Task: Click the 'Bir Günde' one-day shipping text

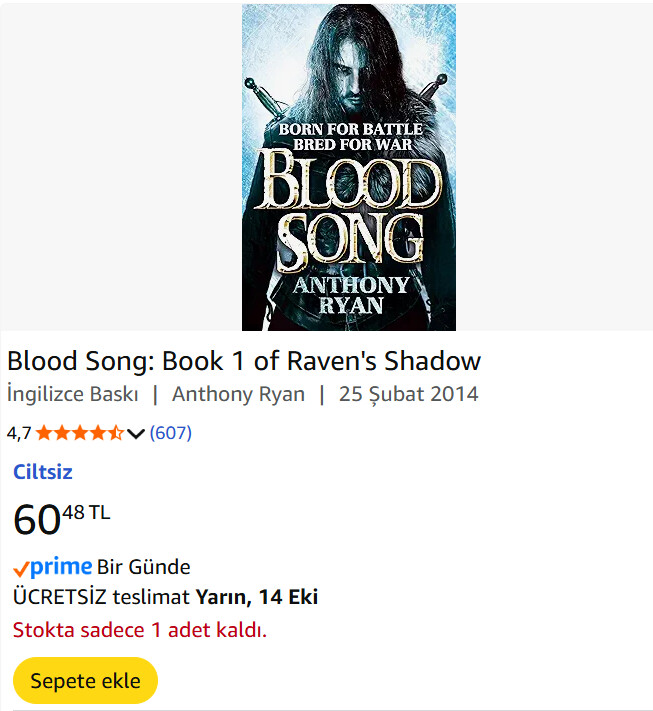Action: 144,567
